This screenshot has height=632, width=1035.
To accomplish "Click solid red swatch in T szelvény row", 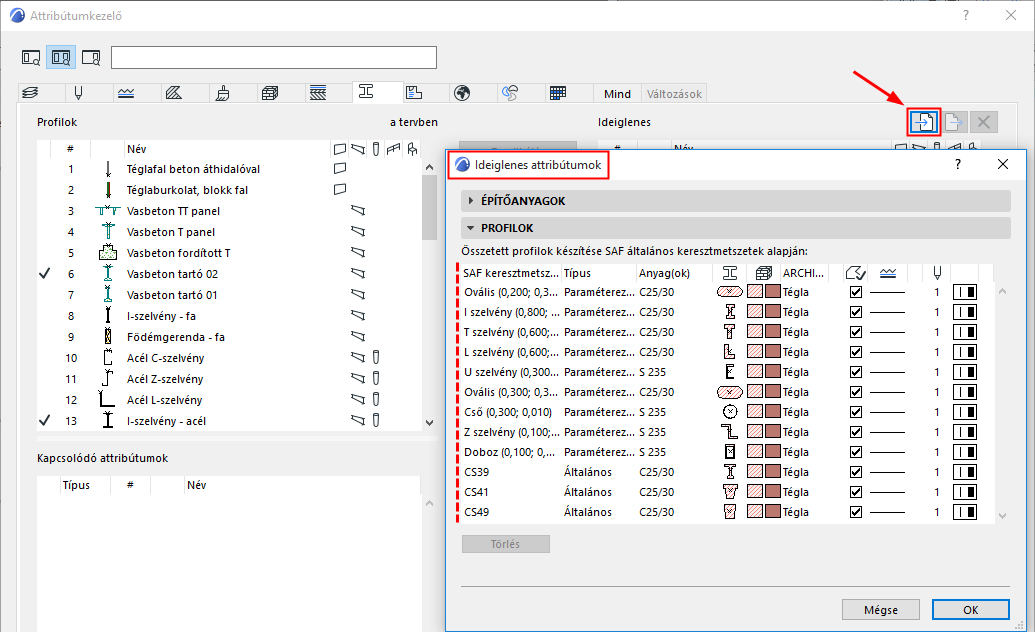I will tap(772, 332).
